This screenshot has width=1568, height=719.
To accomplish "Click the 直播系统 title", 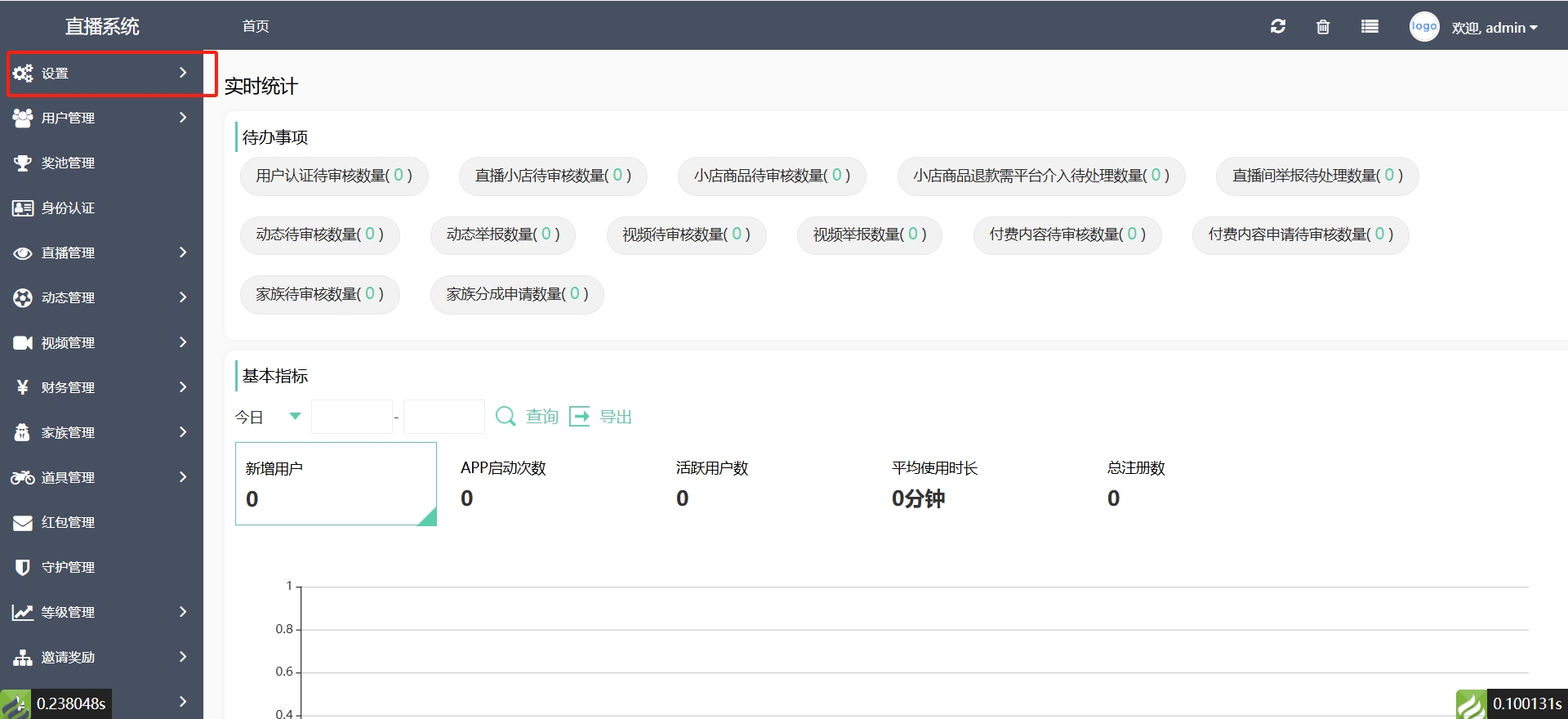I will (102, 26).
